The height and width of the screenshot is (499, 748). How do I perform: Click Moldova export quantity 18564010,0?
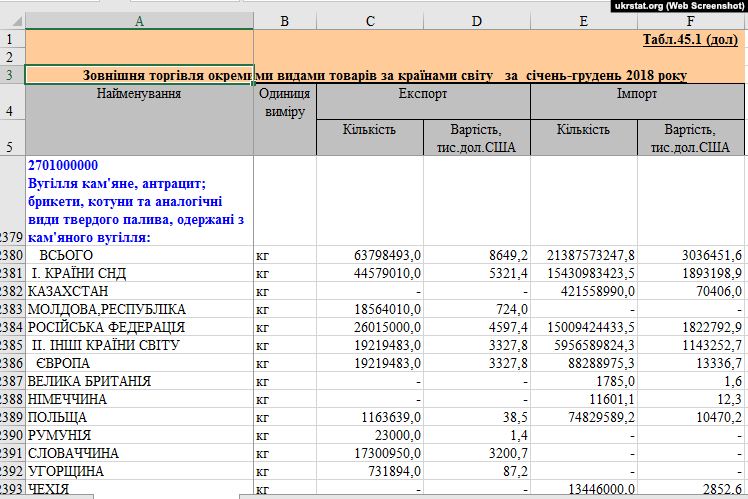pyautogui.click(x=370, y=309)
